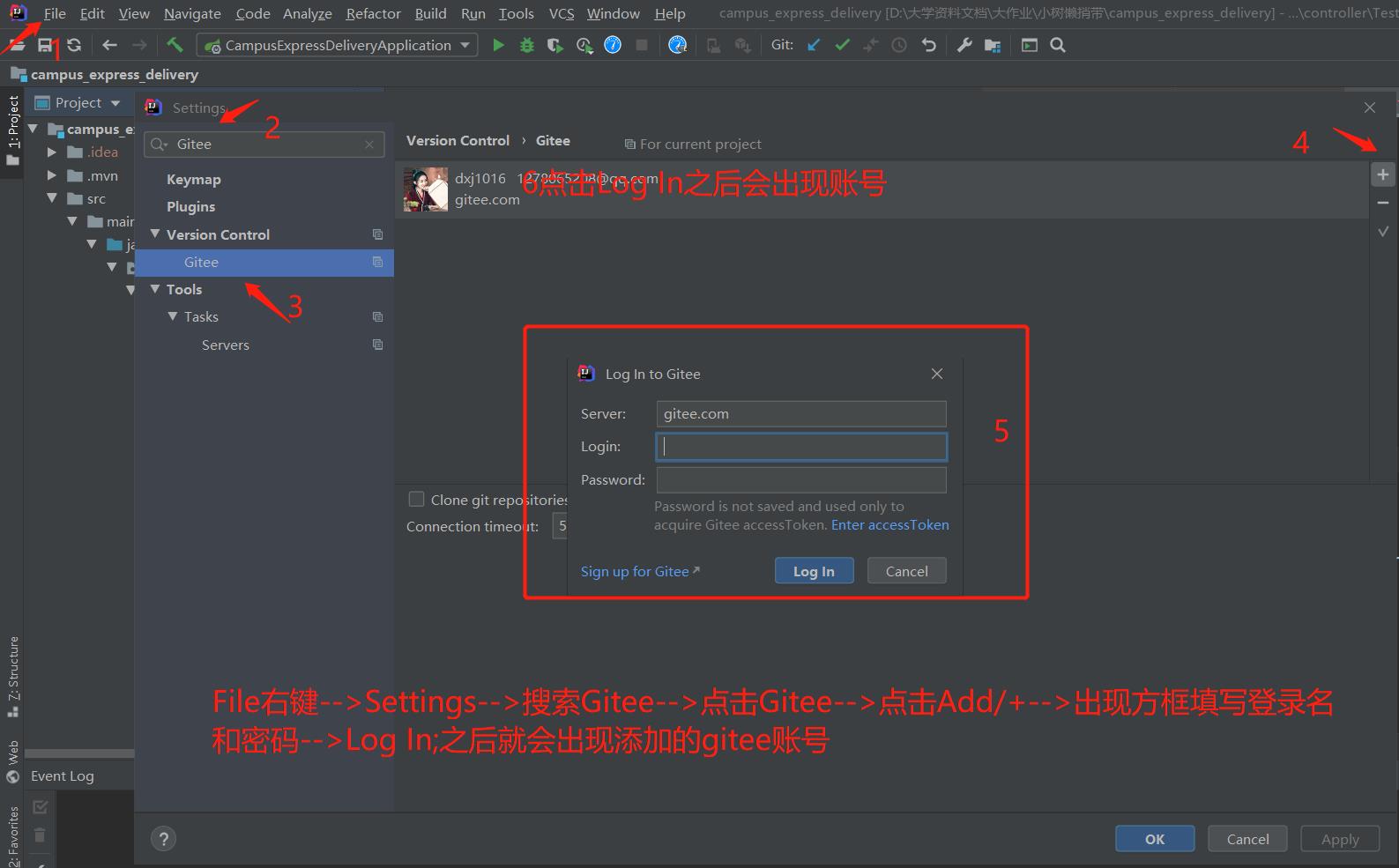Expand the .idea folder
1399x868 pixels.
tap(52, 152)
